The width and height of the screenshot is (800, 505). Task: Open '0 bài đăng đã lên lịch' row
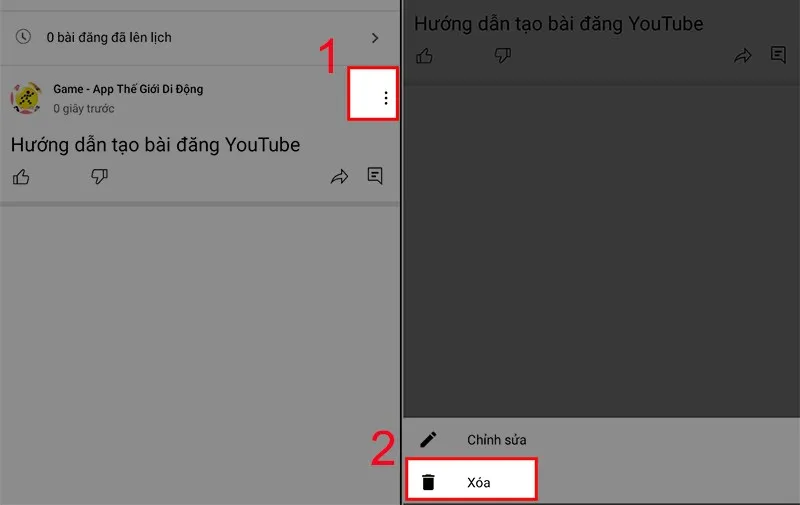200,38
